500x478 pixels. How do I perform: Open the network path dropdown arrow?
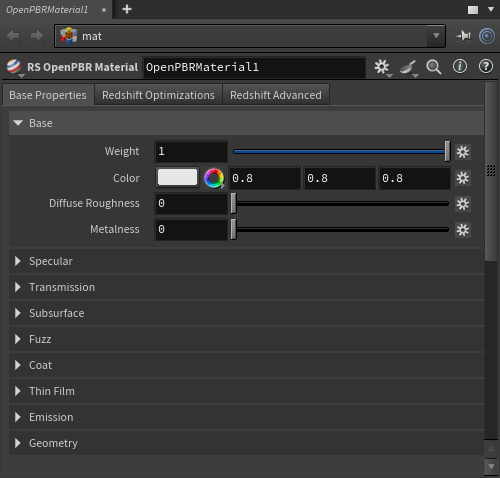pos(436,36)
